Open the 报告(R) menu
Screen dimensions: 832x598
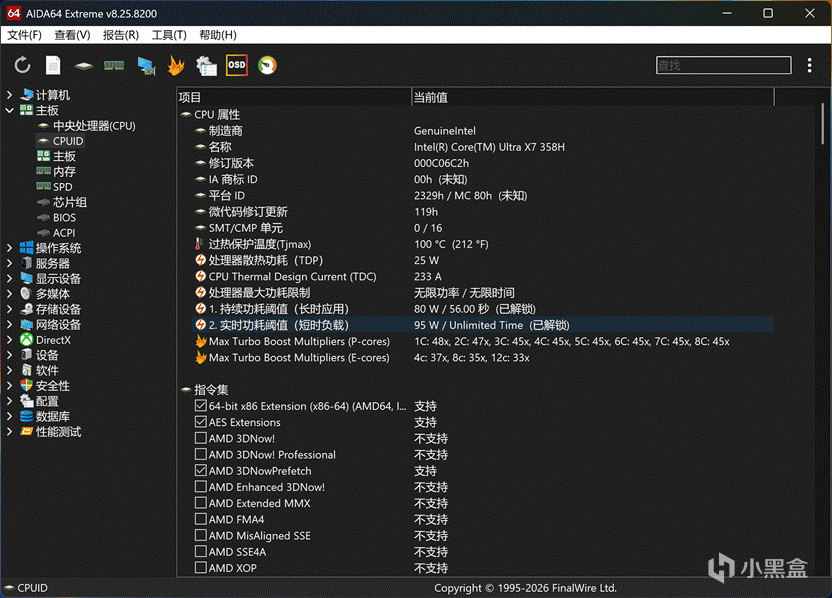[120, 35]
